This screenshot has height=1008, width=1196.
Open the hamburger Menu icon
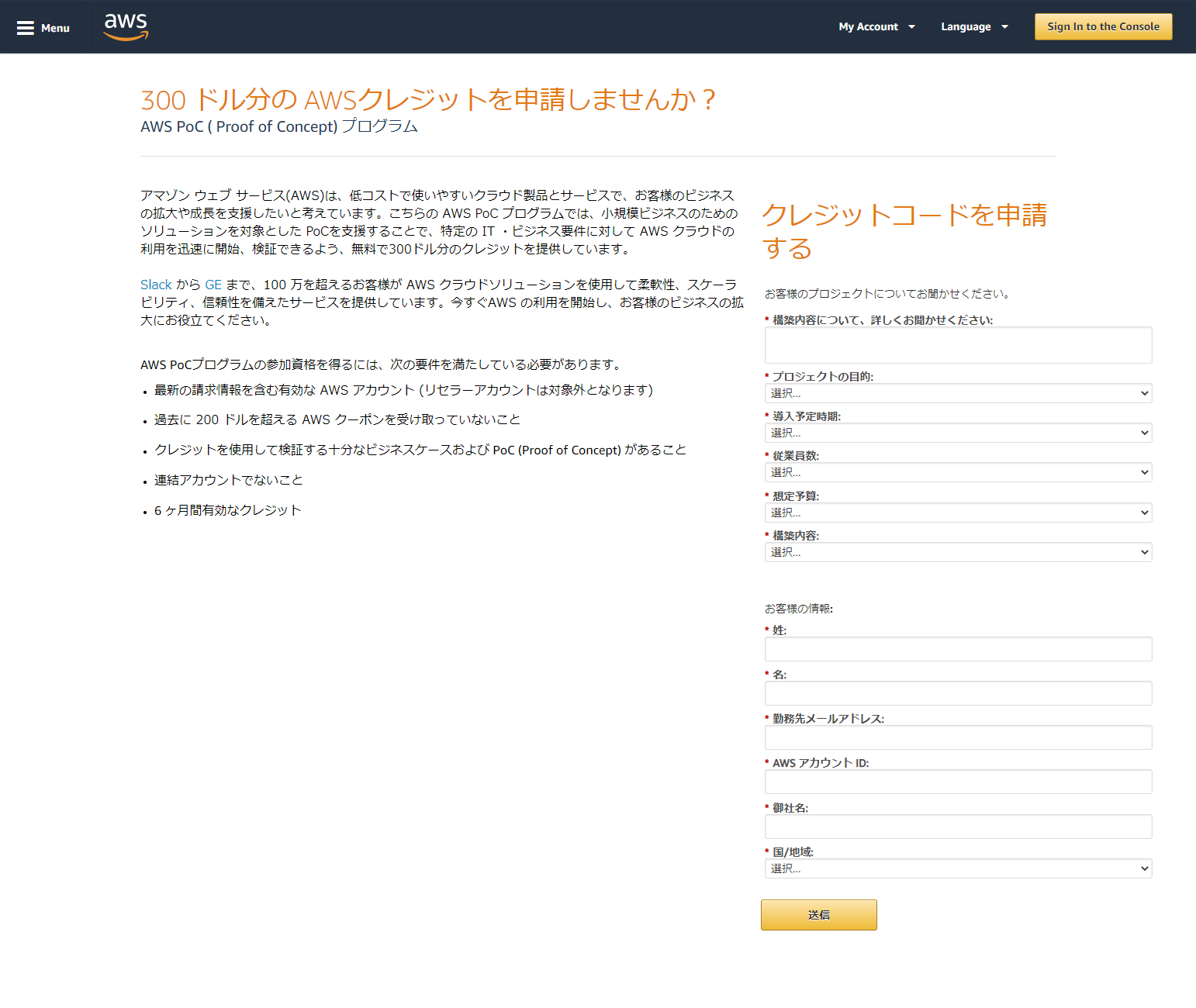coord(26,28)
